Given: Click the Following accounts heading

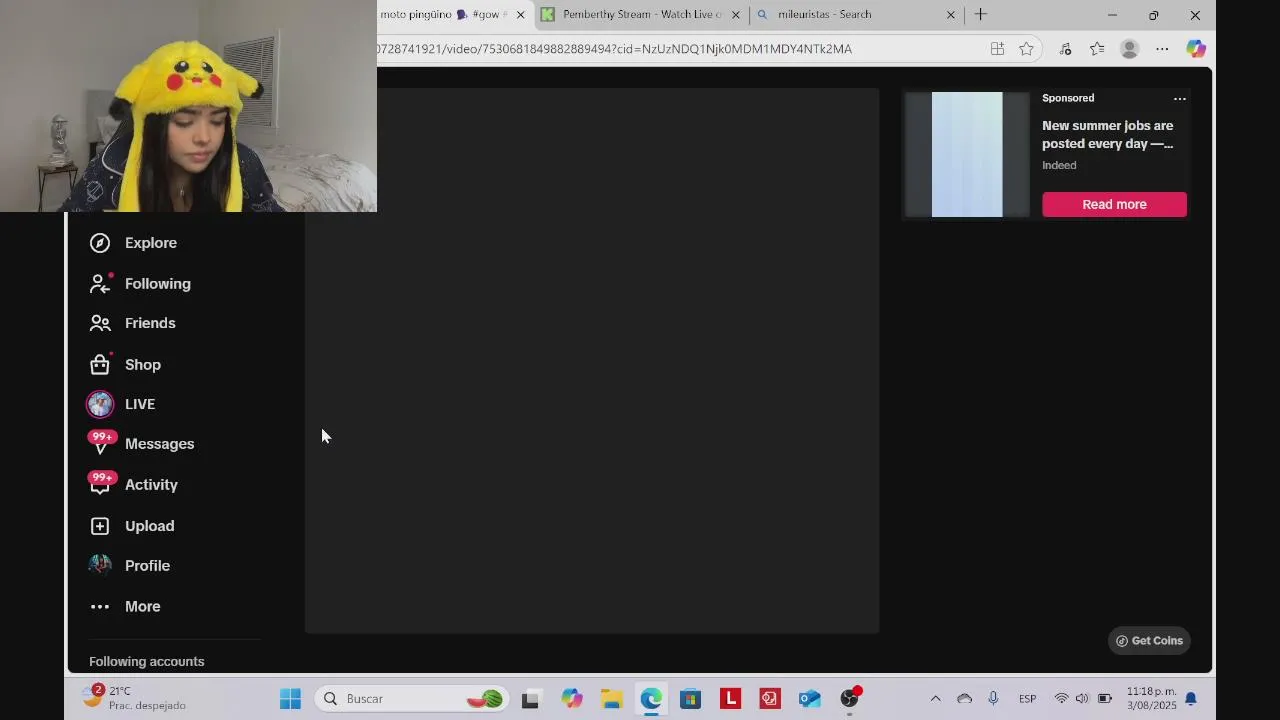Looking at the screenshot, I should tap(146, 662).
